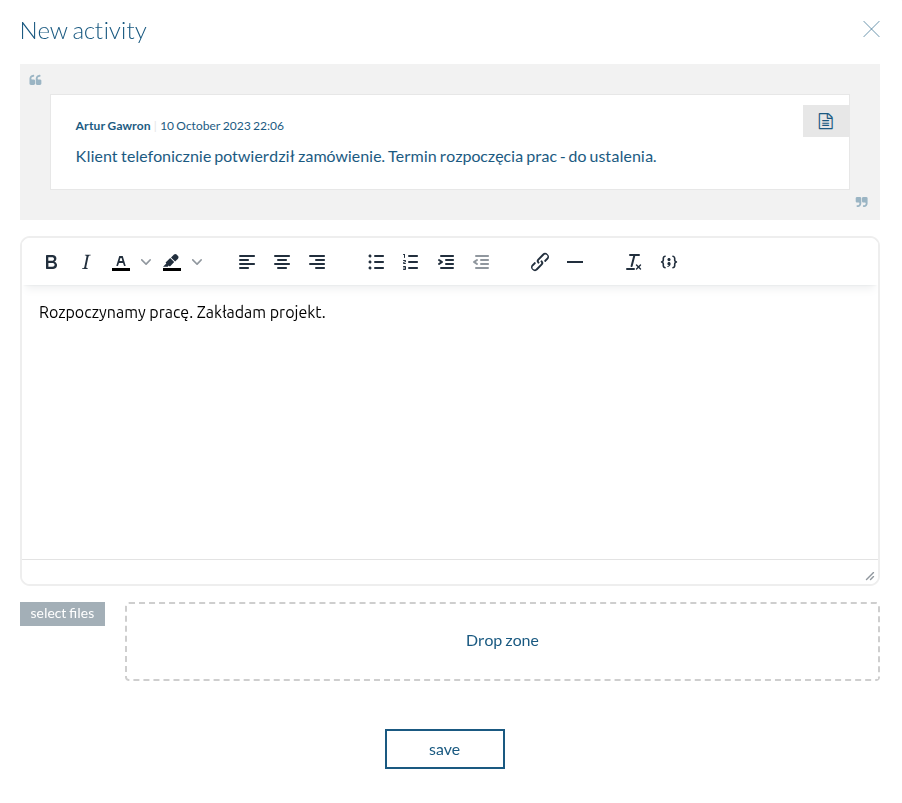Center align the text
902x803 pixels.
(x=283, y=262)
